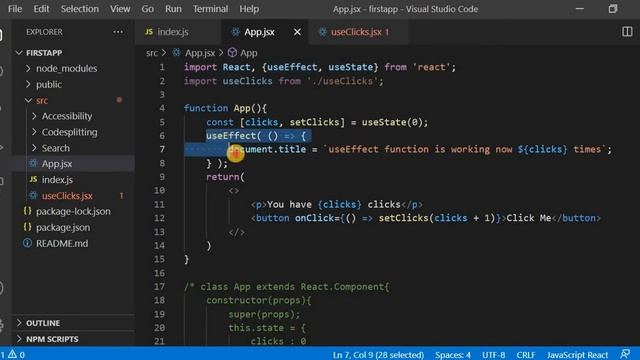This screenshot has height=360, width=640.
Task: Click the React icon on useClicks.jsx tab
Action: pos(322,31)
